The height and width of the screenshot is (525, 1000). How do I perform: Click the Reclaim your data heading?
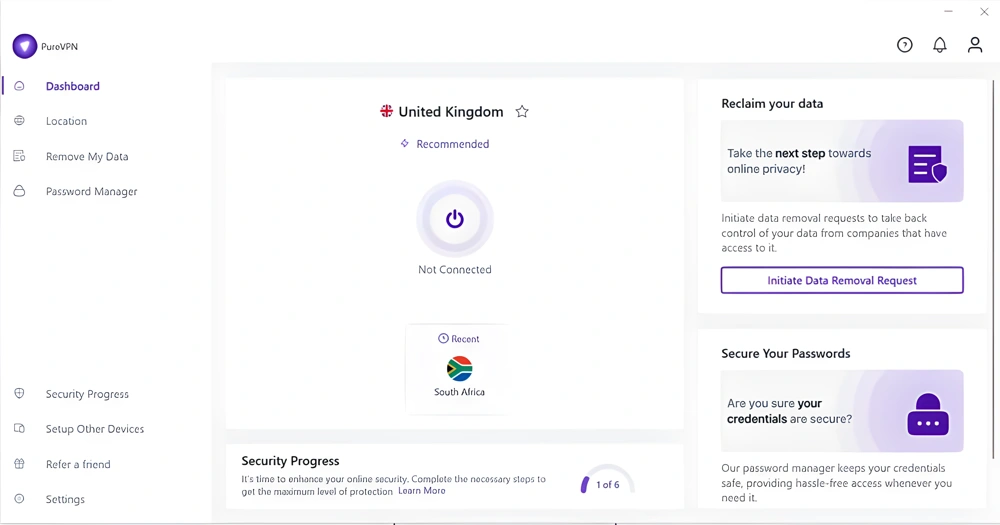(772, 103)
